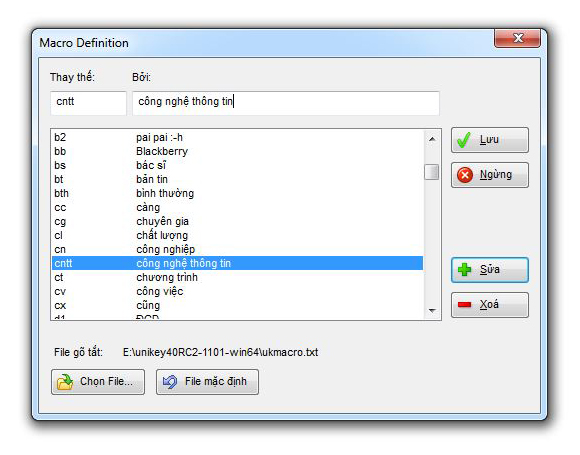Click the expansion text 'bình thường'
This screenshot has height=455, width=580.
click(165, 193)
